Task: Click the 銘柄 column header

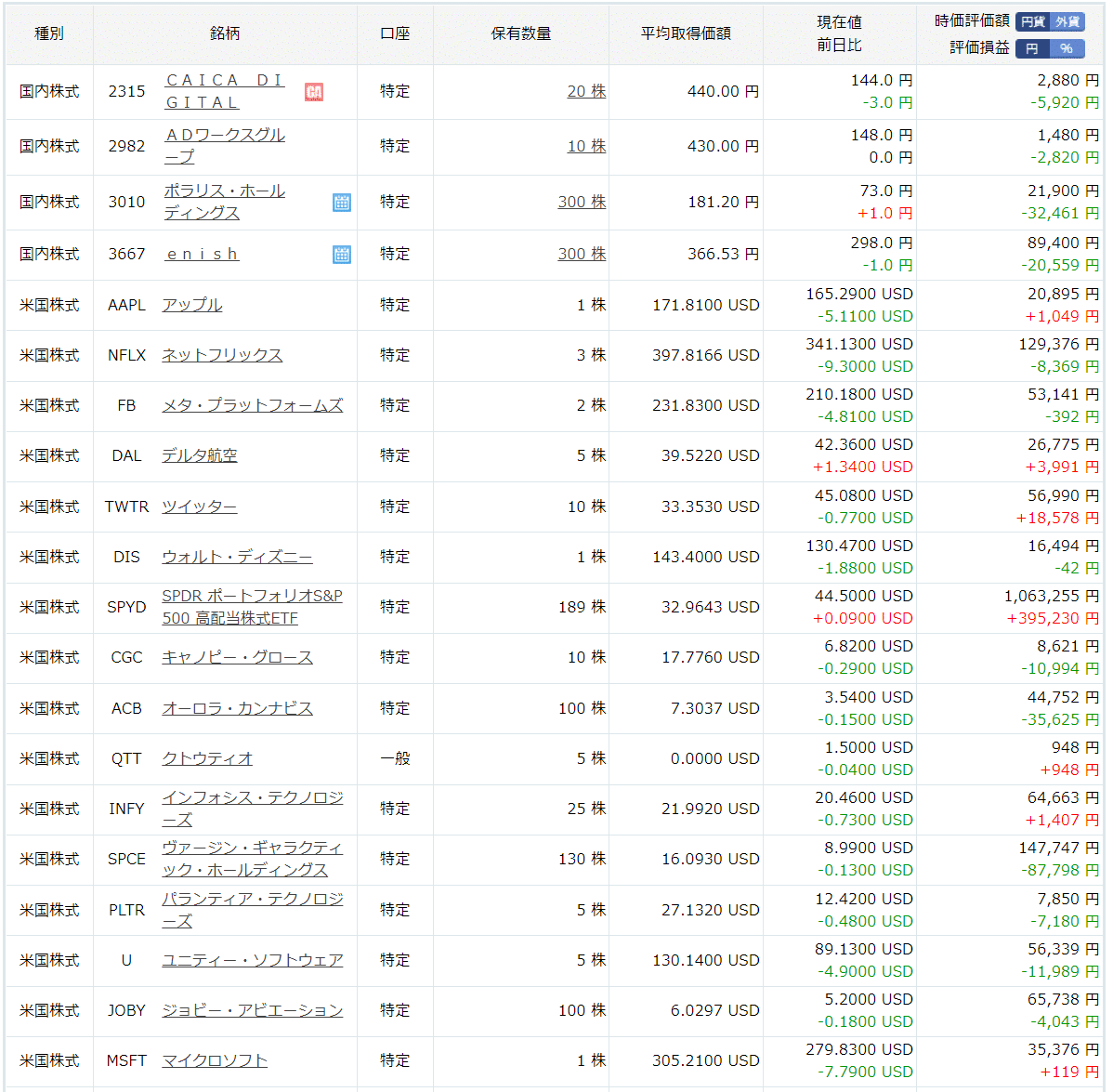Action: tap(225, 33)
